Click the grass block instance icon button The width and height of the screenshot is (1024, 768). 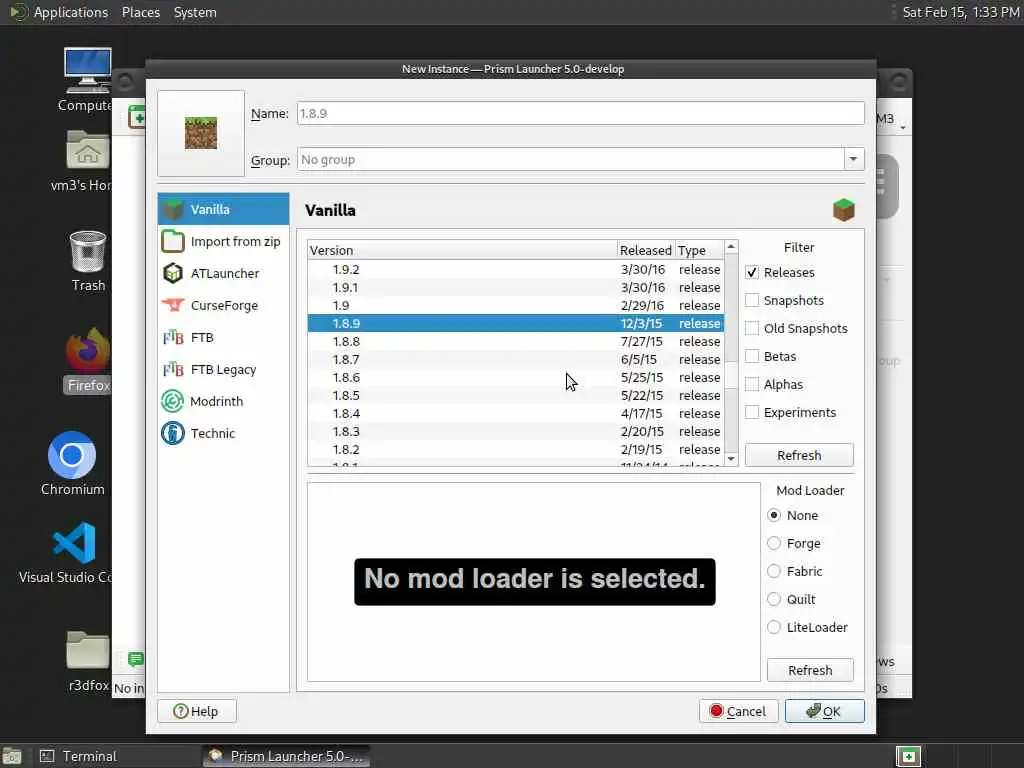201,133
